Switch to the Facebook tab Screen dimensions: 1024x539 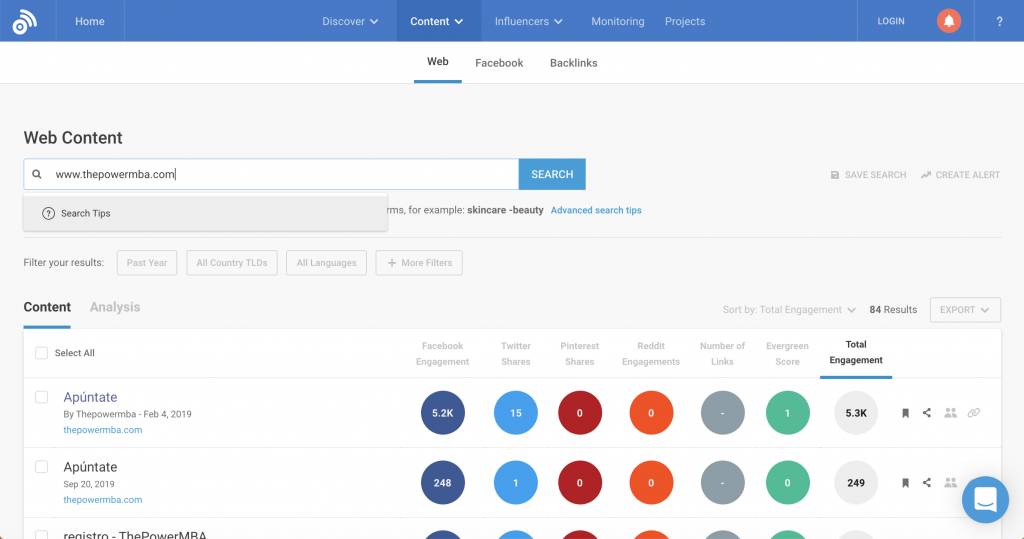tap(499, 63)
